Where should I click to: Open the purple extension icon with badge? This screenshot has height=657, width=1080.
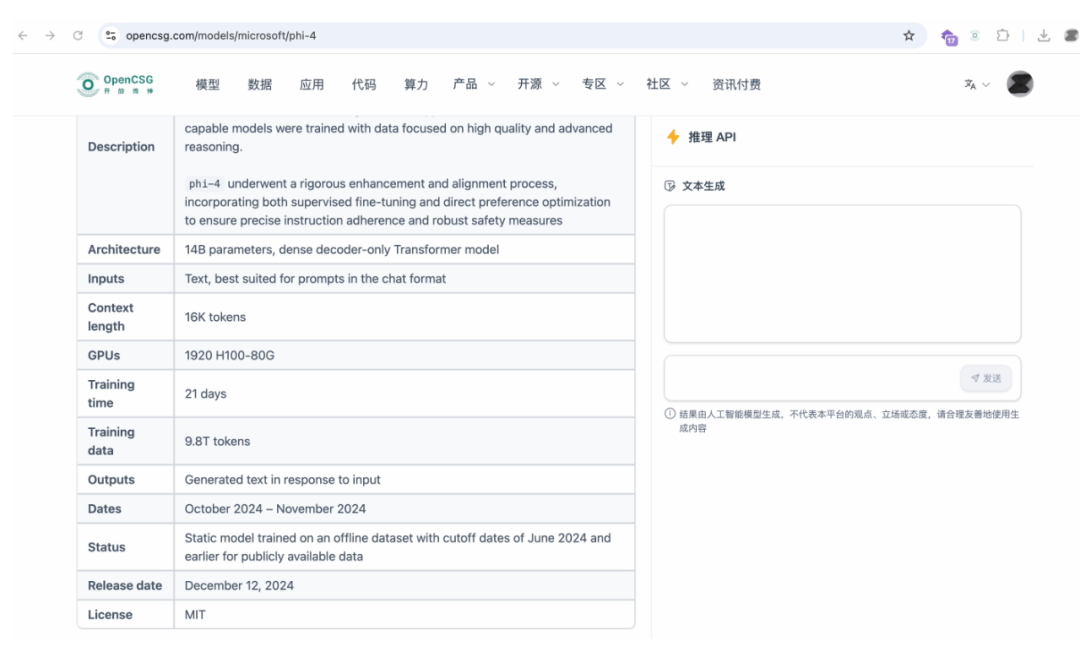click(x=949, y=36)
